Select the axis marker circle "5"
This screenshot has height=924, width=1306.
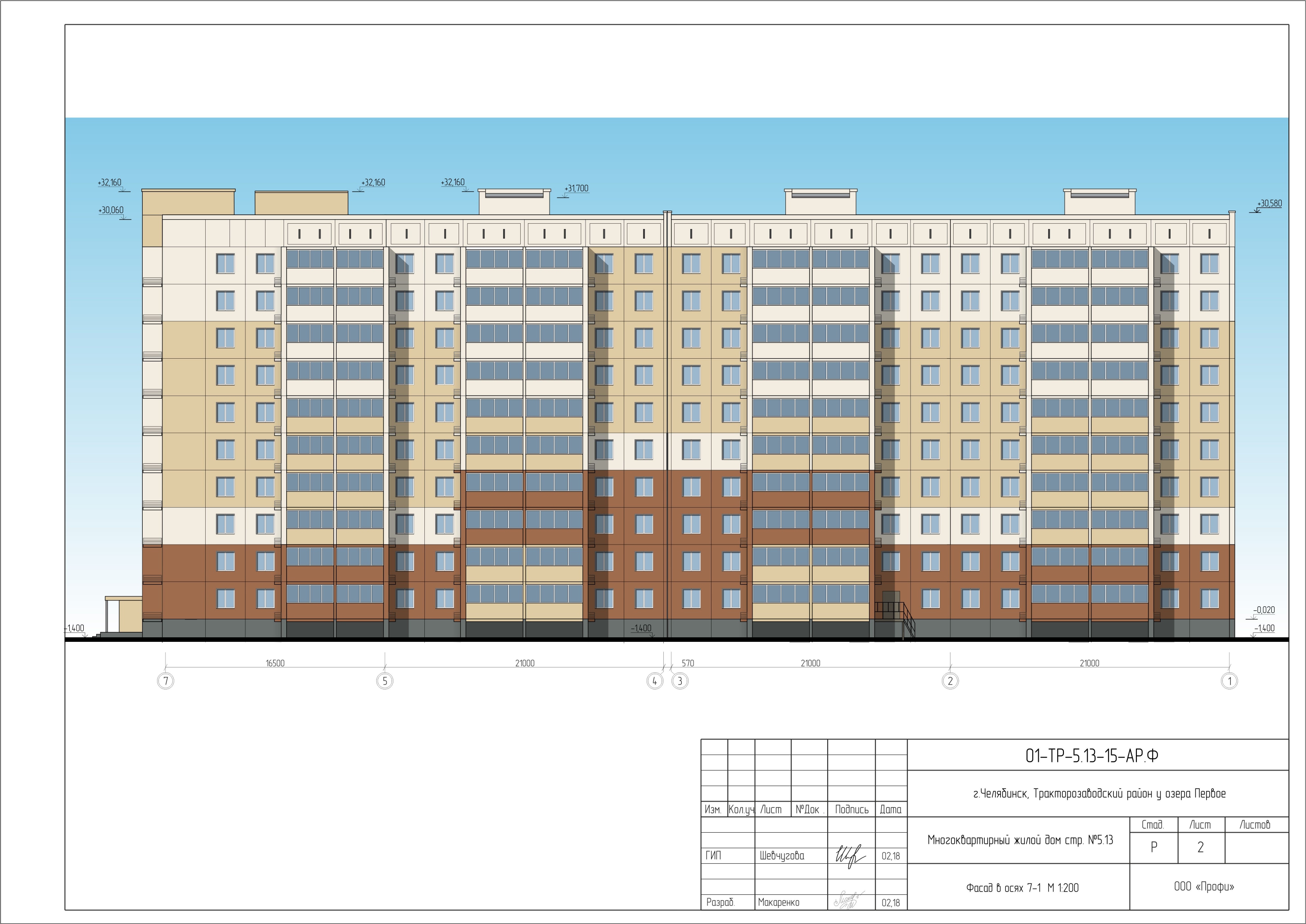pyautogui.click(x=385, y=681)
